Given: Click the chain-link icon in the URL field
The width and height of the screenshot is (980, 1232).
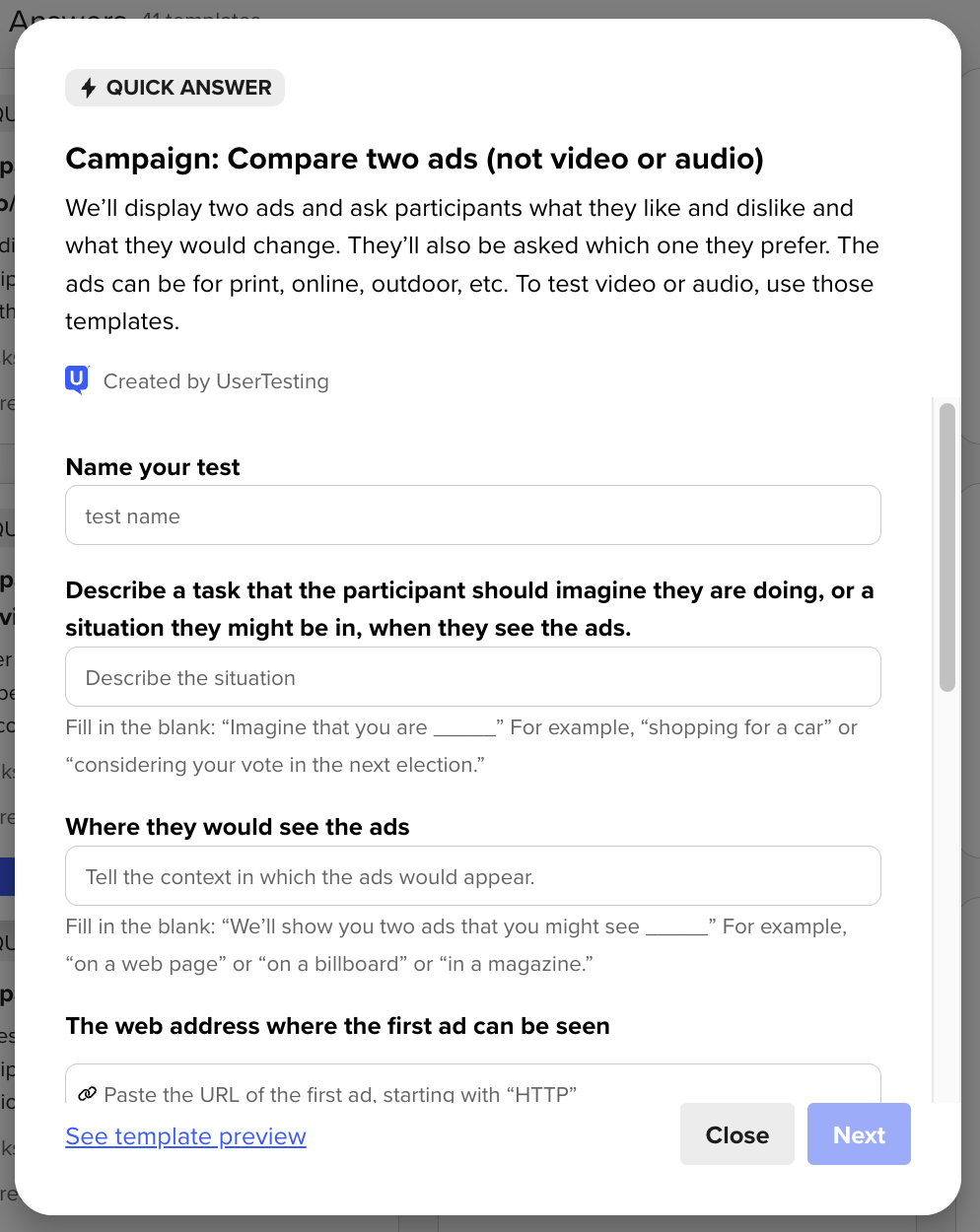Looking at the screenshot, I should pyautogui.click(x=88, y=1092).
